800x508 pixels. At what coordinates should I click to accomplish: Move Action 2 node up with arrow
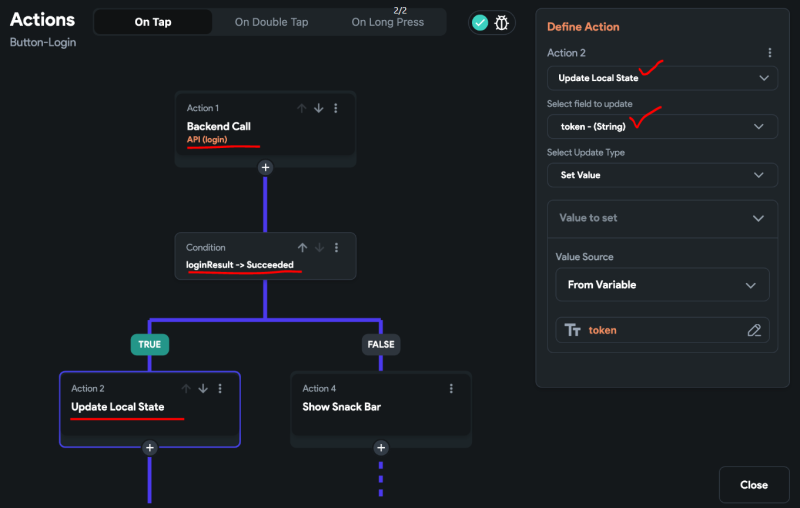point(186,389)
